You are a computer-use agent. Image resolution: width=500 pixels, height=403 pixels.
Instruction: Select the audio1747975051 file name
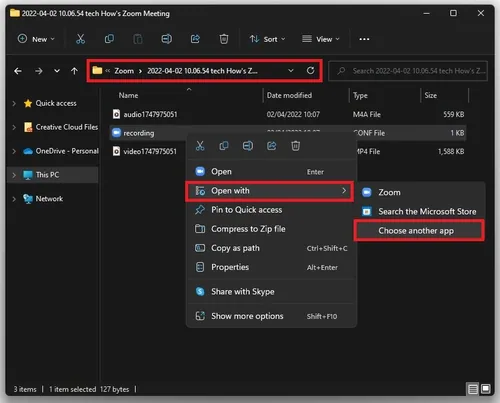point(150,115)
